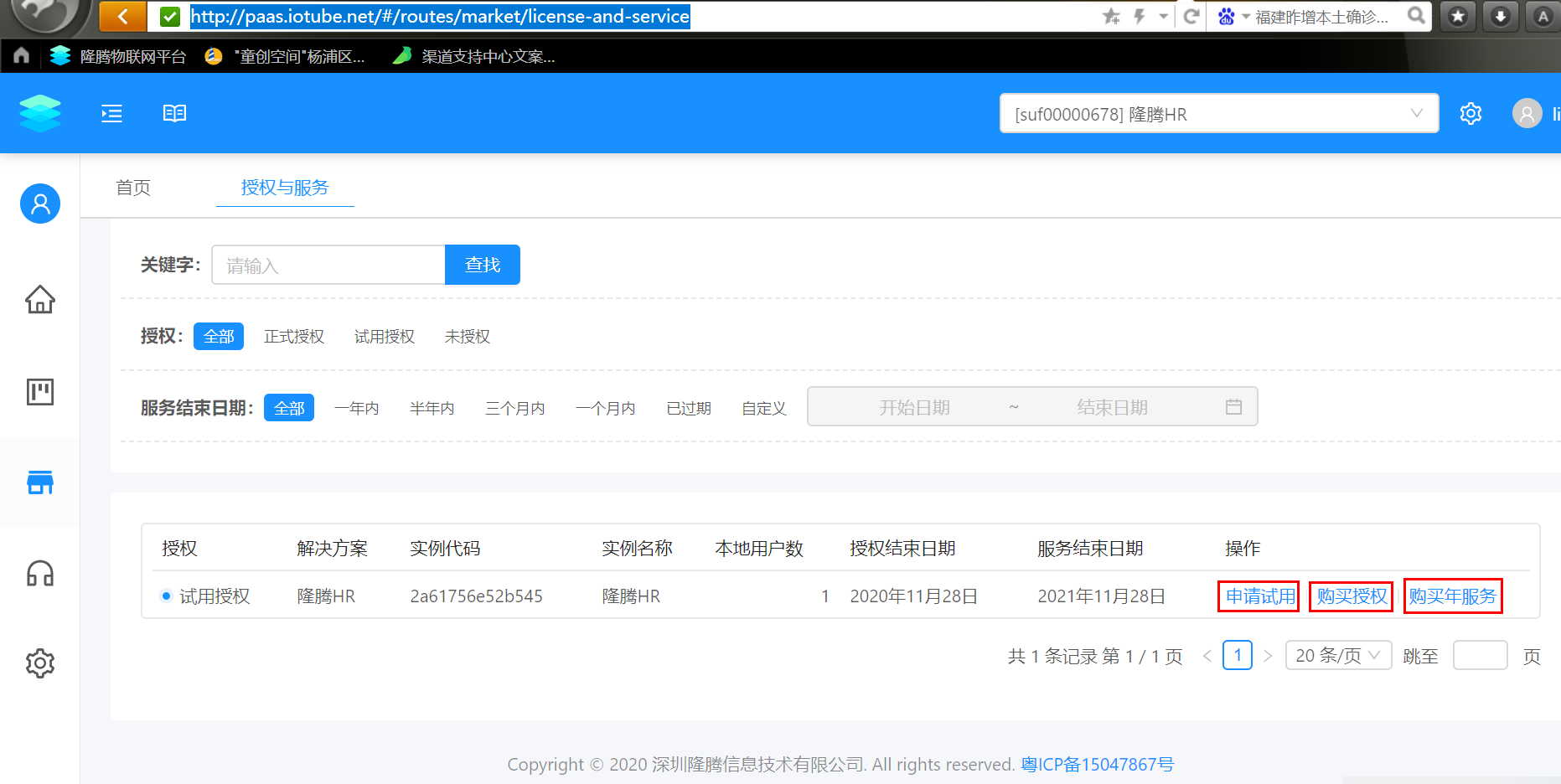Go to next page arrow
Viewport: 1561px width, 784px height.
coord(1268,656)
